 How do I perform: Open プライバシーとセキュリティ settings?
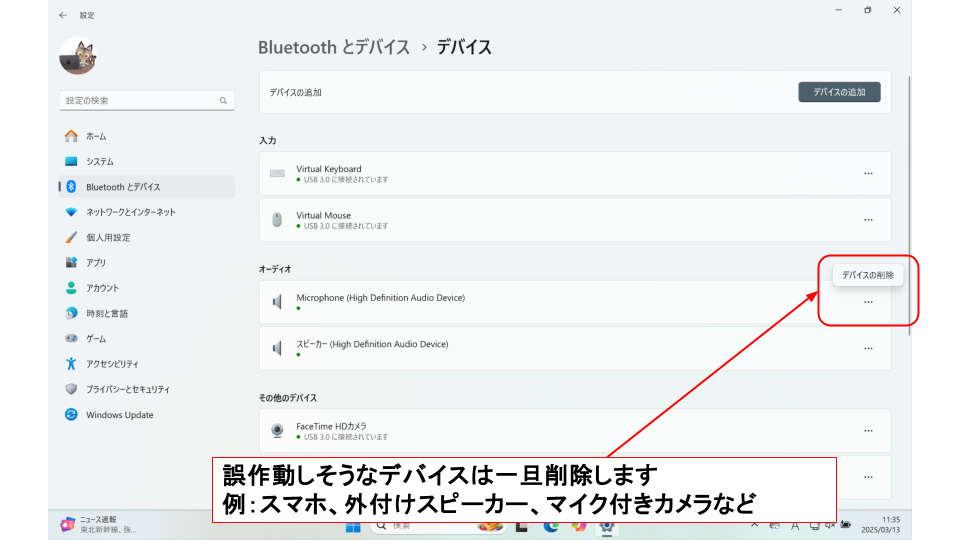[x=127, y=389]
